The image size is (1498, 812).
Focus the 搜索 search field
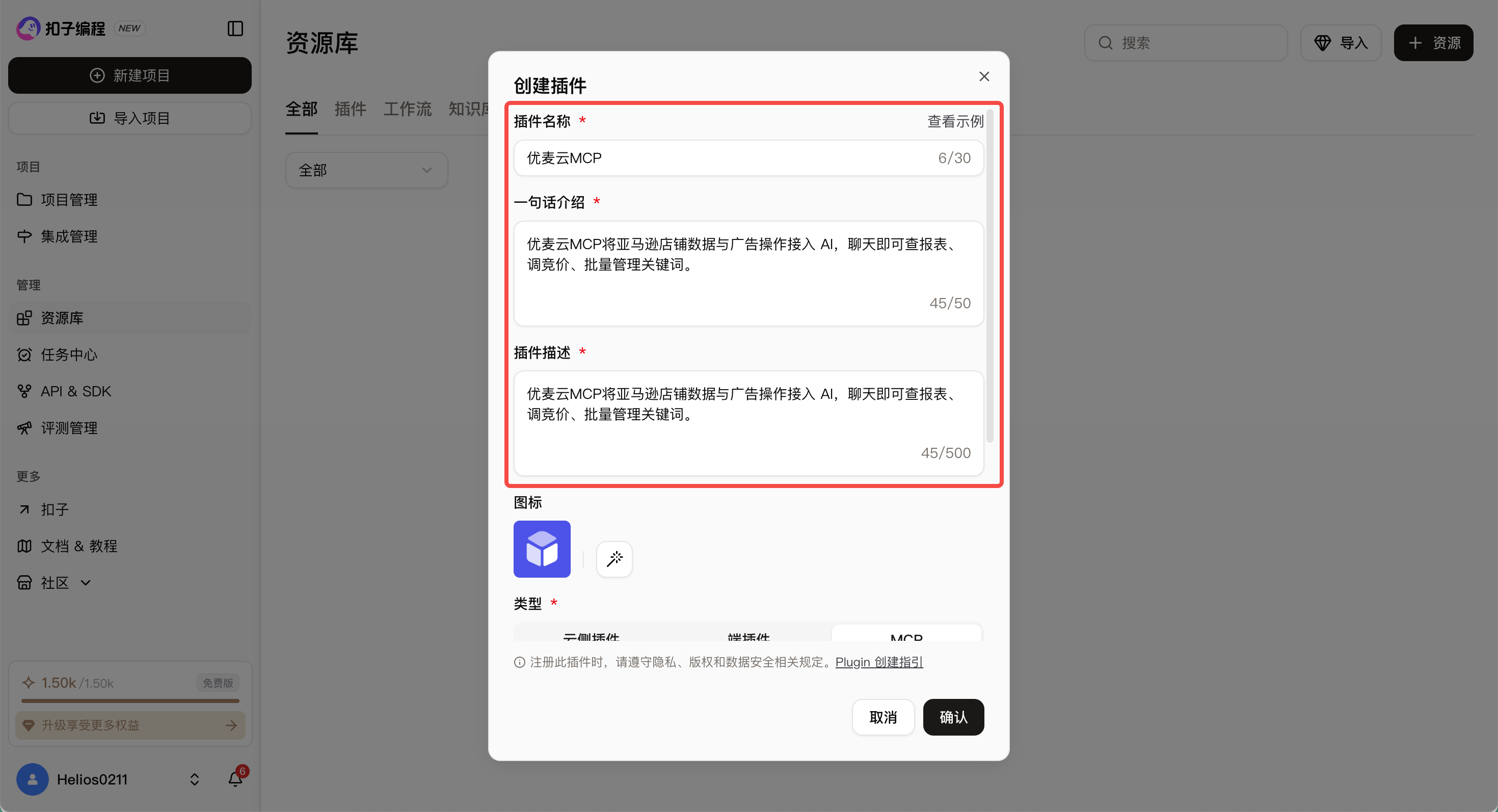(x=1185, y=43)
